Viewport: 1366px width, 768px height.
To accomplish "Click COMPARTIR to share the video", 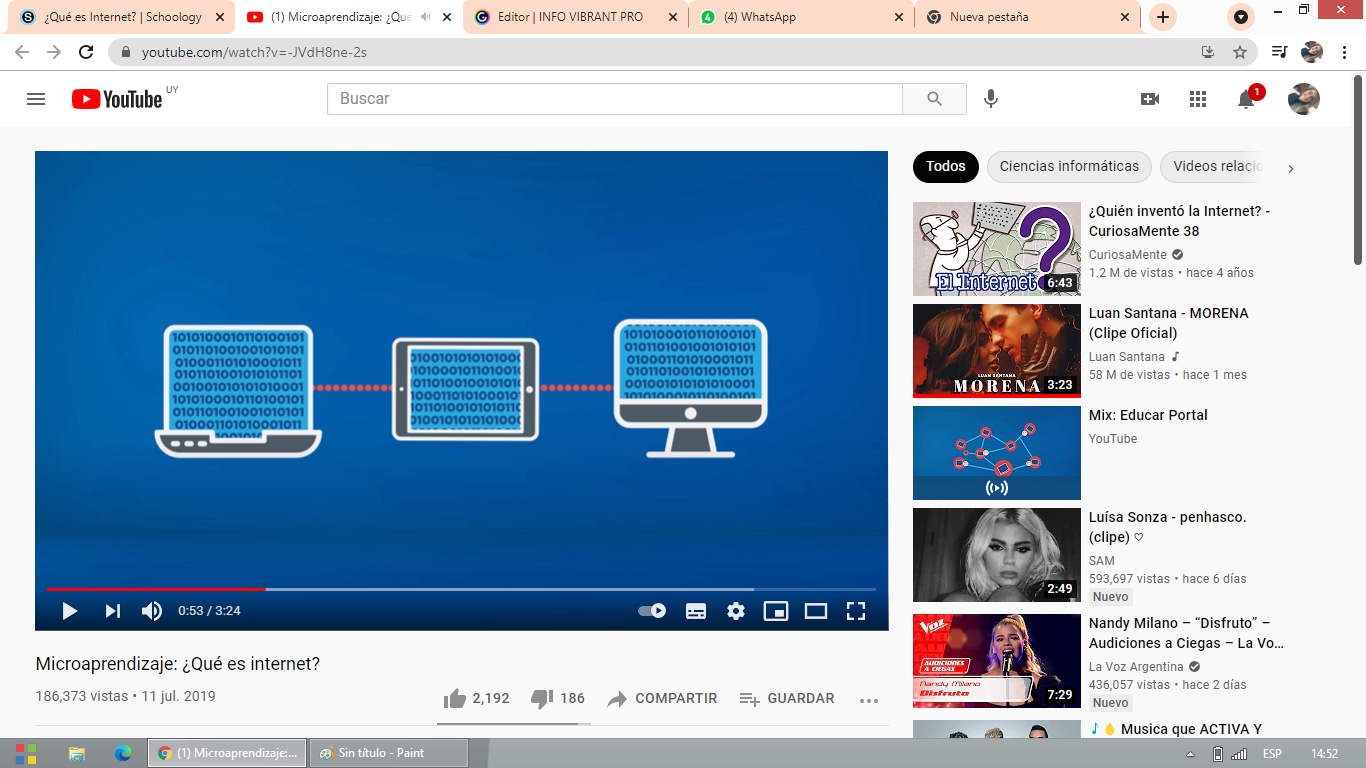I will [662, 698].
